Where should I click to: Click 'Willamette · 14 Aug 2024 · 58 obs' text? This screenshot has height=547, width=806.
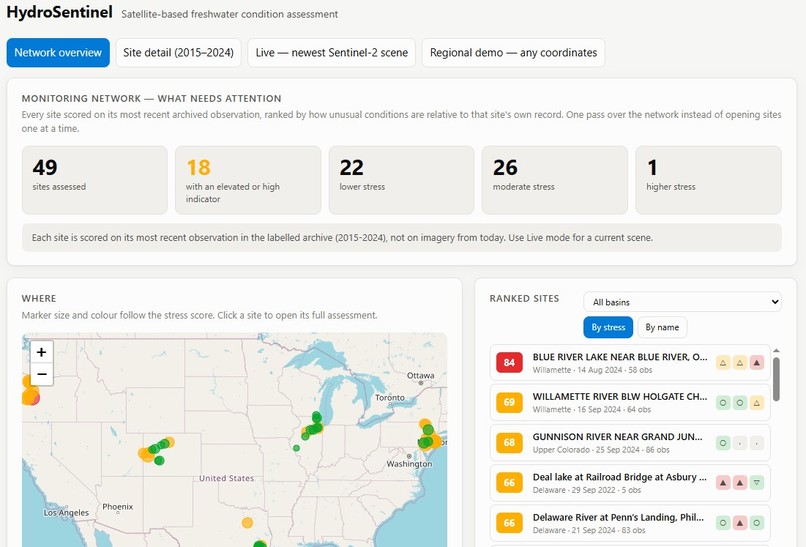coord(592,370)
